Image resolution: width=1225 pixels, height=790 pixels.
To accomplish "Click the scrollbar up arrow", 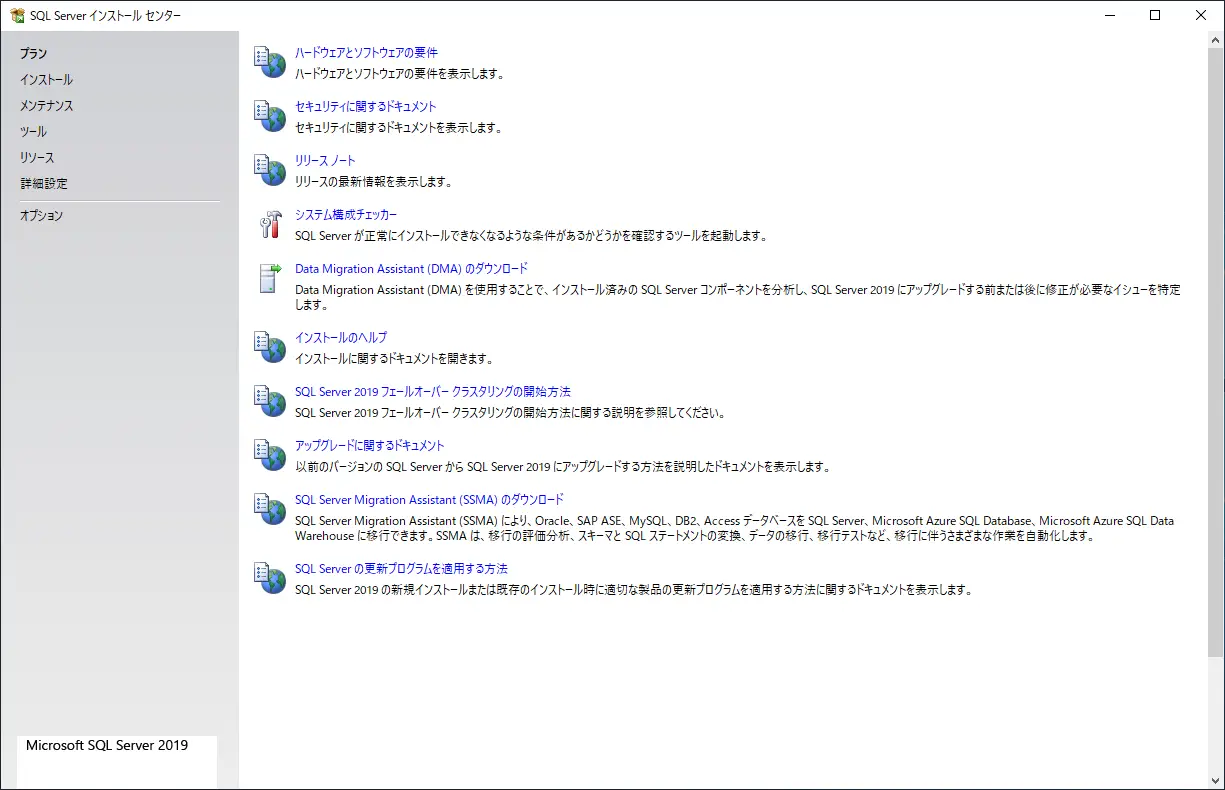I will [1216, 39].
